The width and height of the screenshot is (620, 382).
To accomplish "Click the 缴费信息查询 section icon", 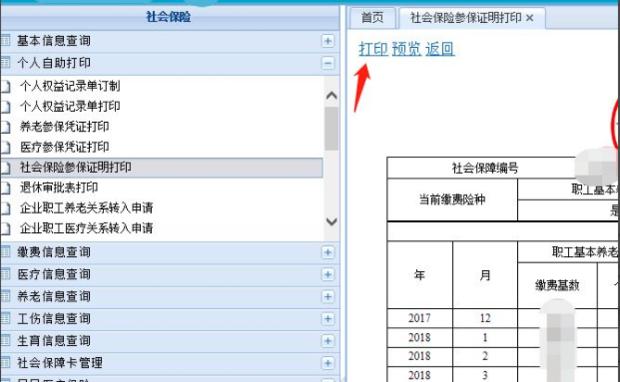I will pyautogui.click(x=5, y=252).
